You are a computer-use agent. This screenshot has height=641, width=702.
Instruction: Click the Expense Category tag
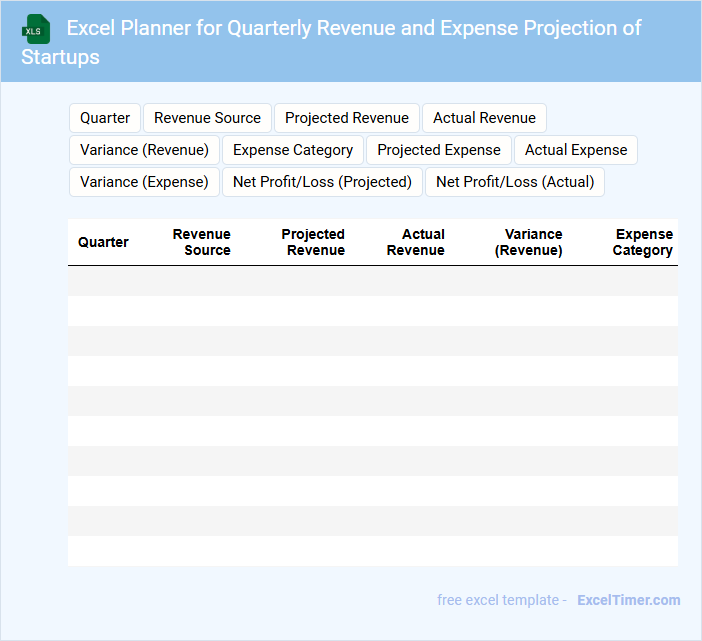click(293, 150)
